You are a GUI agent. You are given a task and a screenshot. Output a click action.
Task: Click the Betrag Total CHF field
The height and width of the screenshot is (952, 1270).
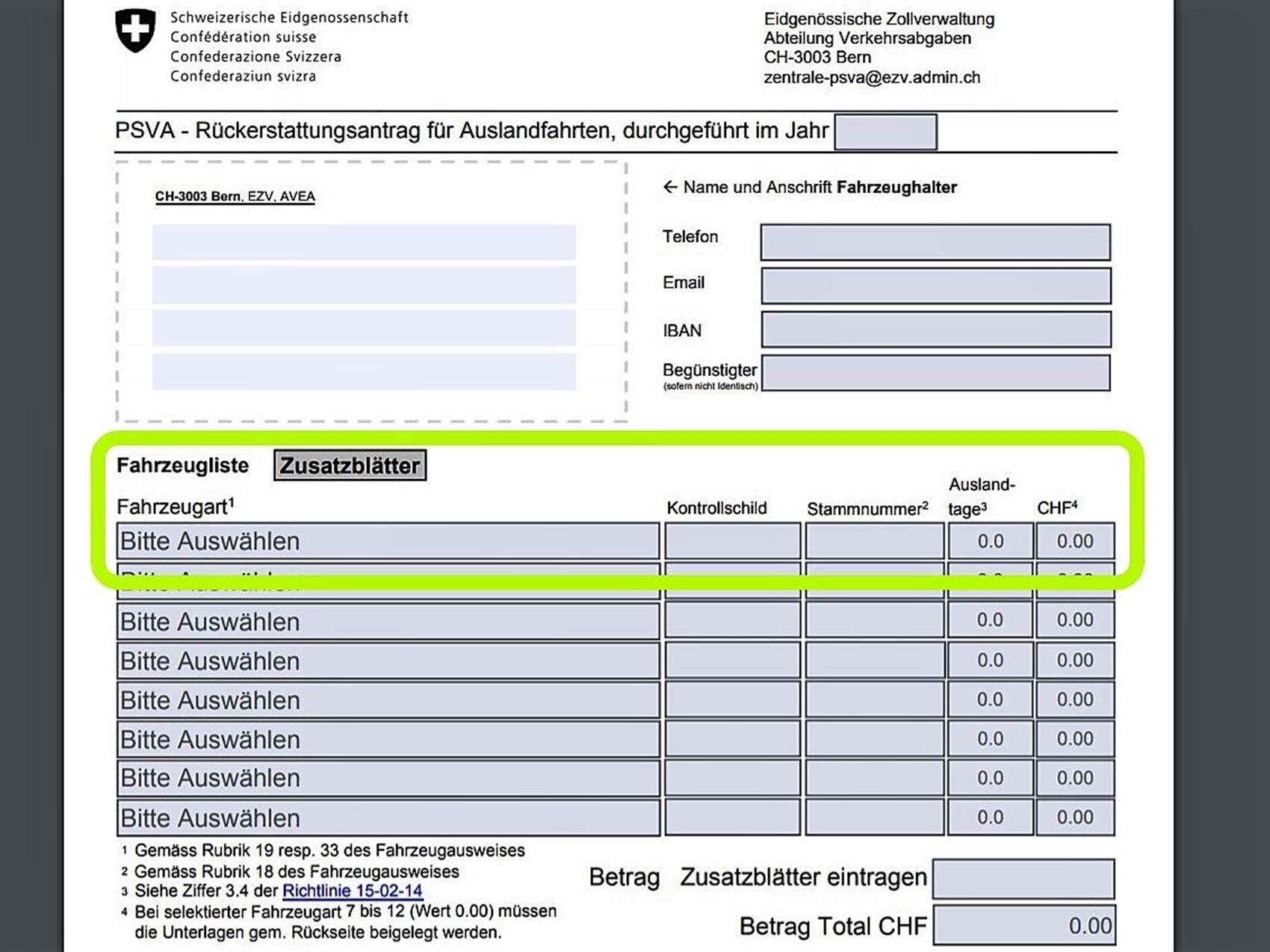(x=1023, y=926)
